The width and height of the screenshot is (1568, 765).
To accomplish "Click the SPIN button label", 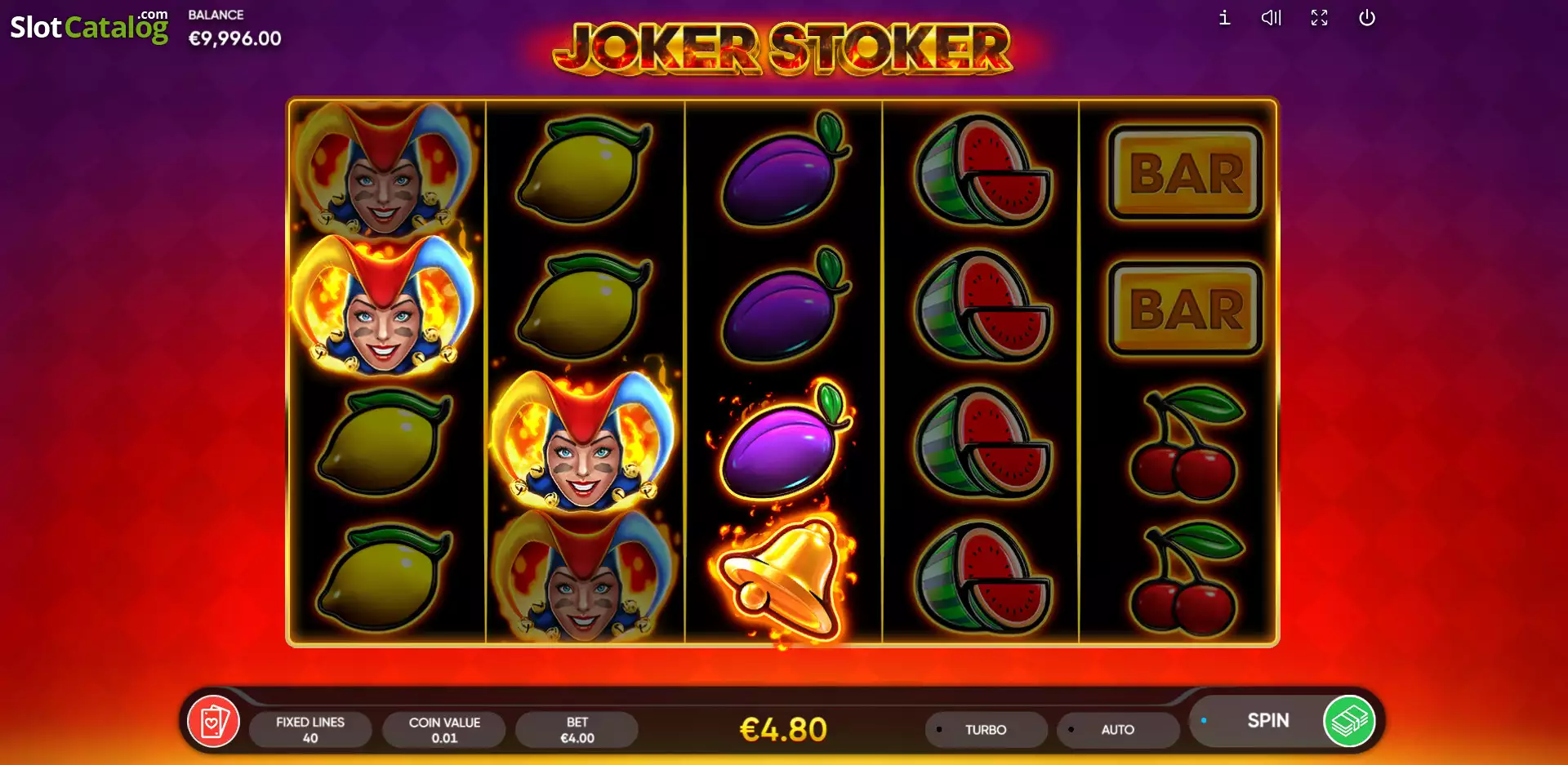I will tap(1267, 720).
